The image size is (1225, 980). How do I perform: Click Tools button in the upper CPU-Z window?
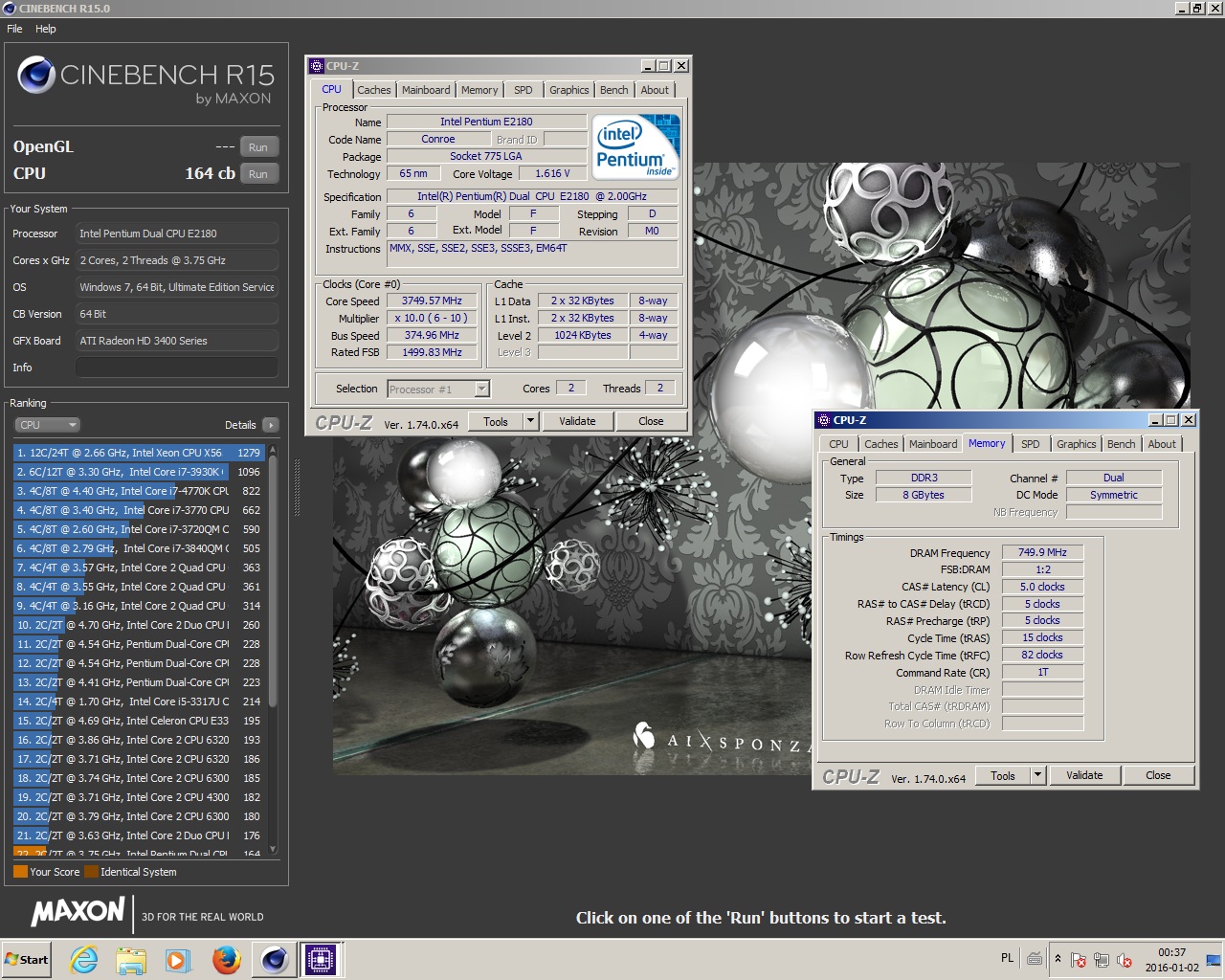coord(496,421)
